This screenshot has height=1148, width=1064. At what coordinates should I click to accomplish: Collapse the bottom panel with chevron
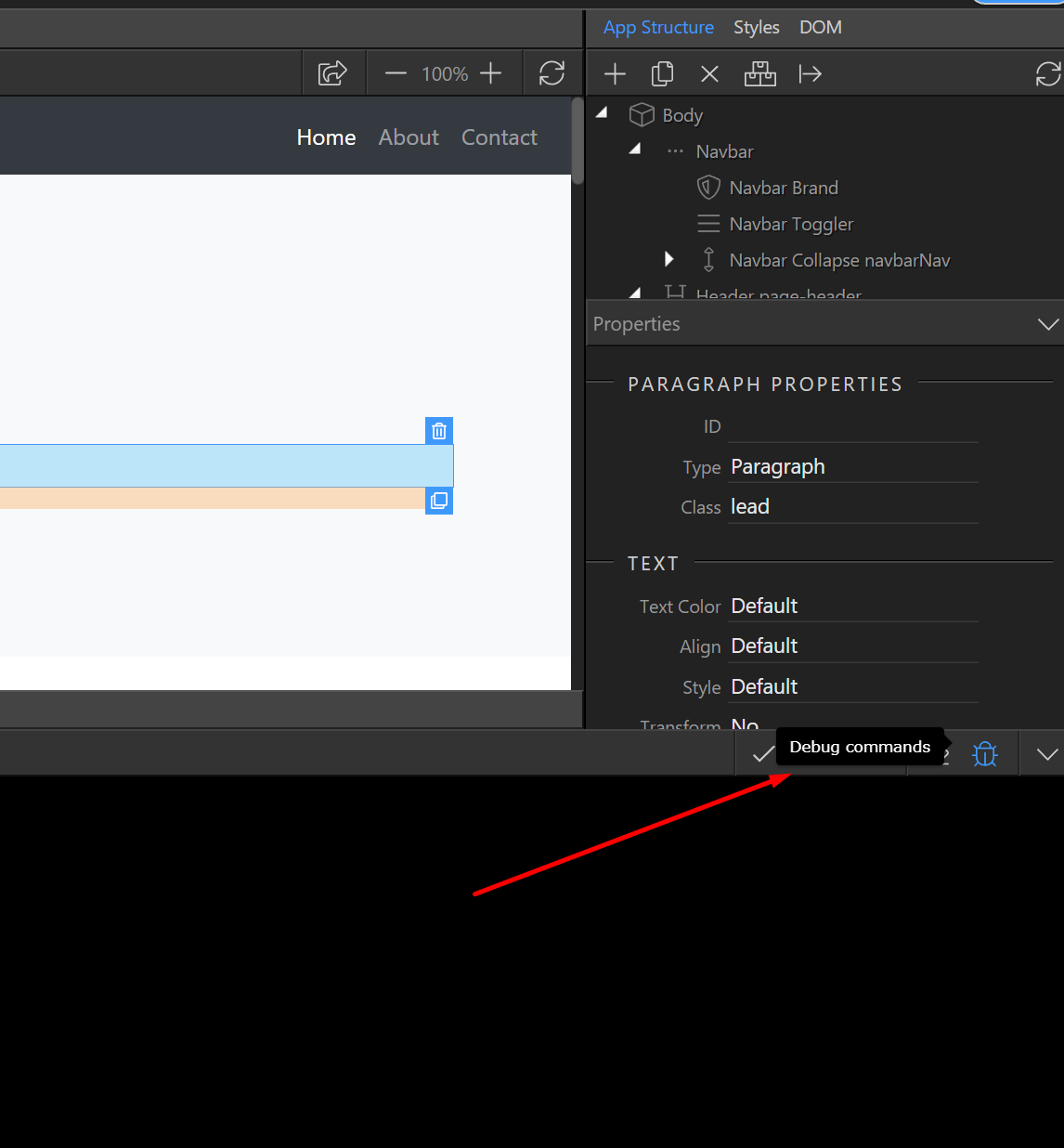[x=1047, y=754]
